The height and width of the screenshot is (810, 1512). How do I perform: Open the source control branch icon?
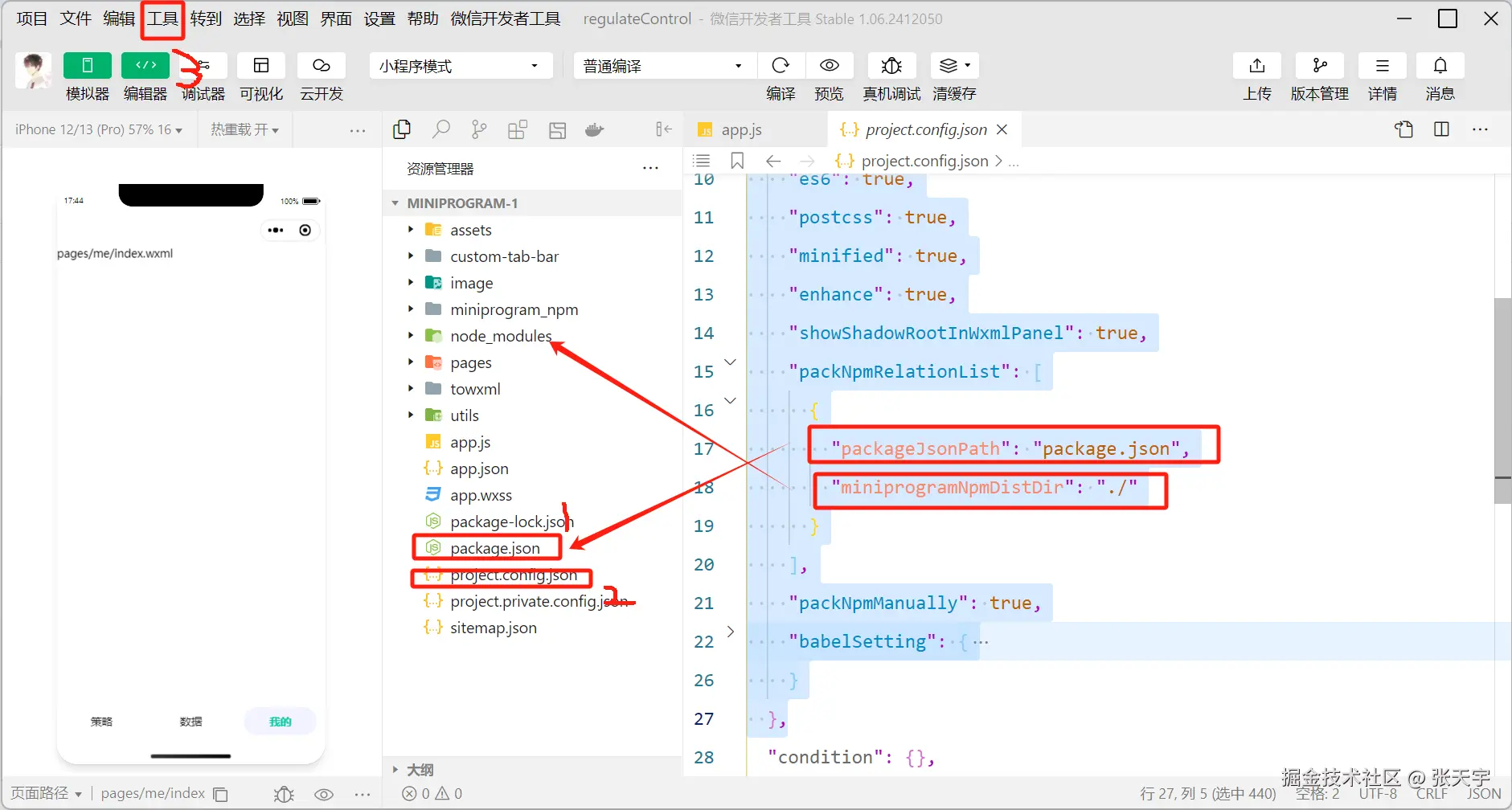479,129
